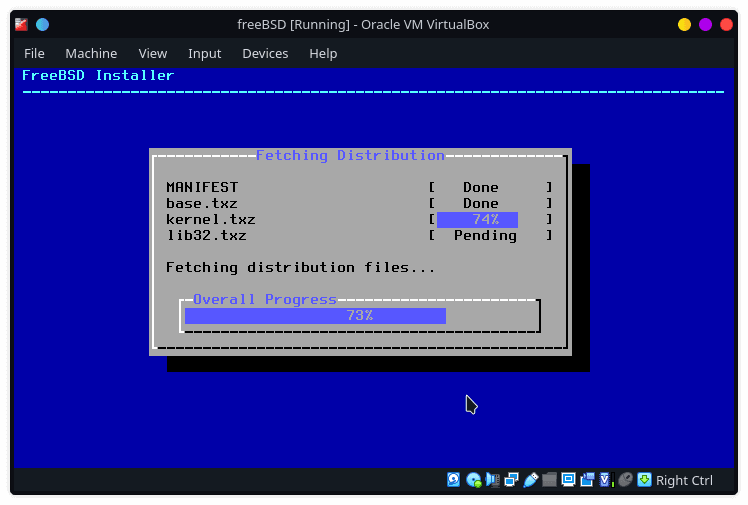Click the VirtualBox window app icon
This screenshot has width=748, height=505.
21,24
